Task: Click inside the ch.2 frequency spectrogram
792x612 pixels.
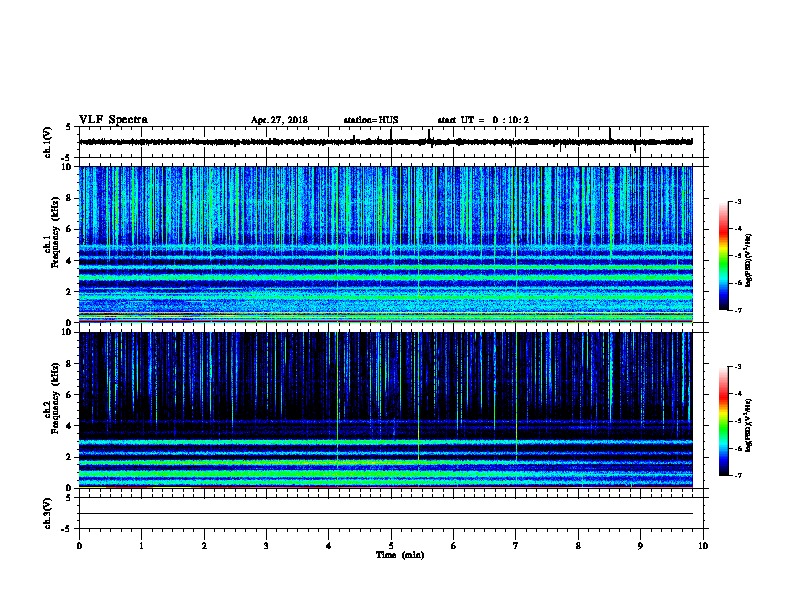Action: click(386, 410)
